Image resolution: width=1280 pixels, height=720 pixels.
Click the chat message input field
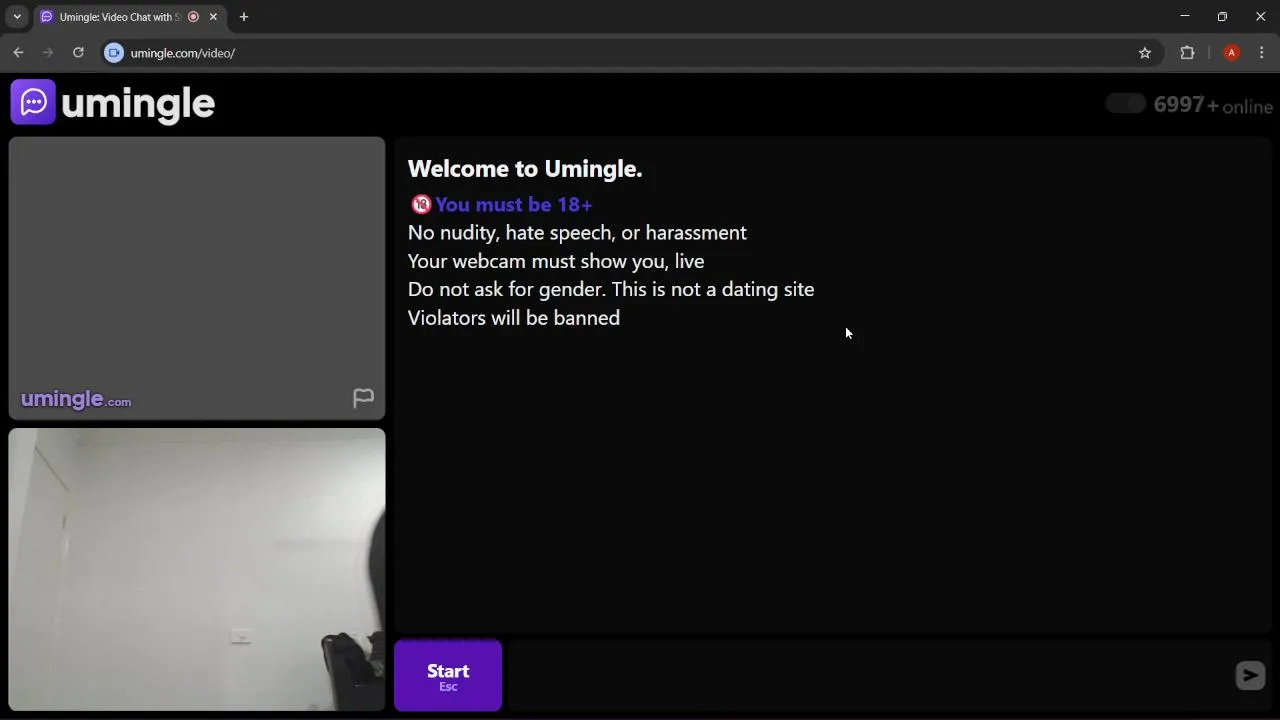click(870, 676)
